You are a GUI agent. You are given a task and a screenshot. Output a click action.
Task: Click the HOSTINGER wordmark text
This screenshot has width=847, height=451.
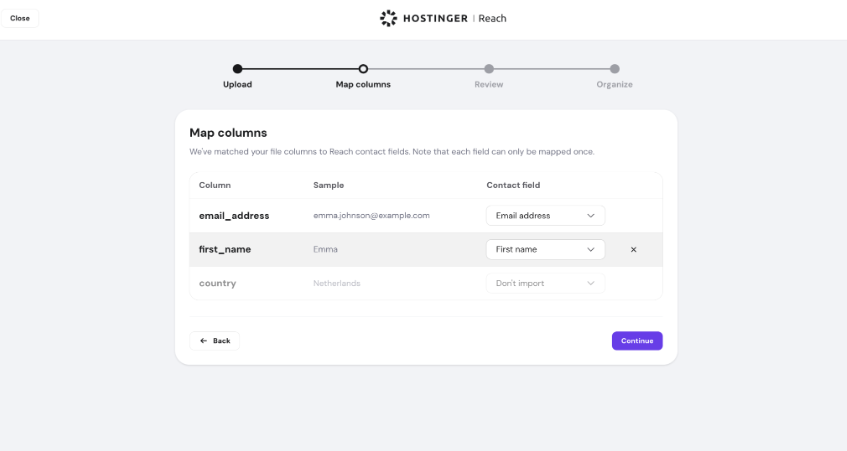click(x=435, y=18)
